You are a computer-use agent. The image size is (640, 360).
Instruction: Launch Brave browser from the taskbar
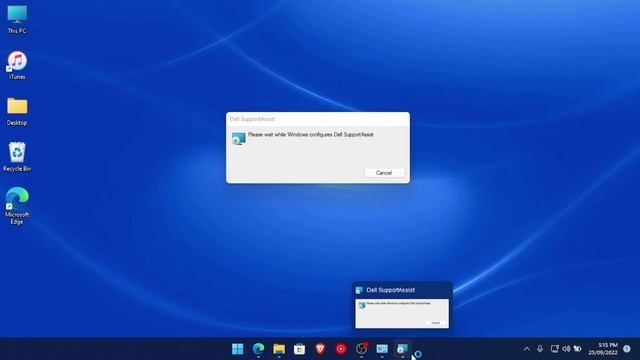tap(320, 349)
